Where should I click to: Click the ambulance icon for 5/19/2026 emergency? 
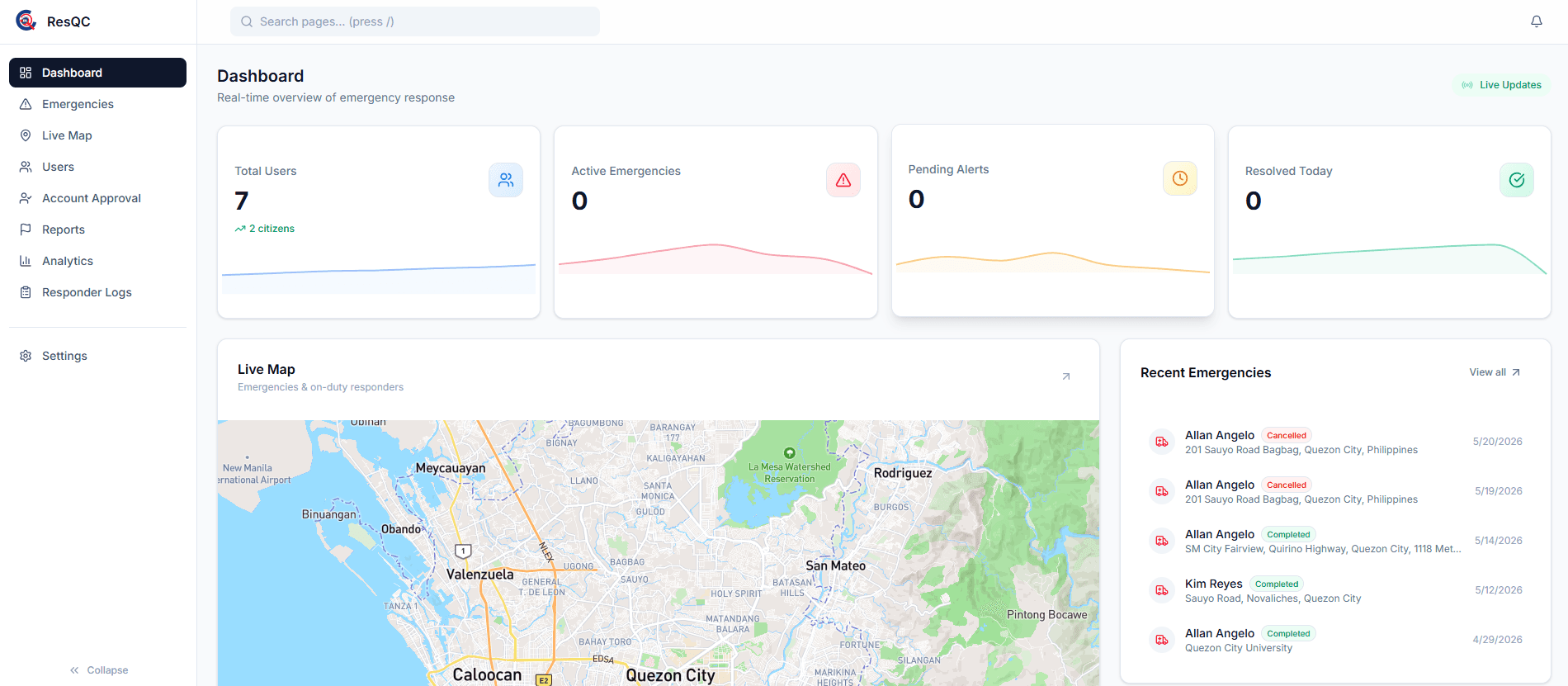[1162, 491]
